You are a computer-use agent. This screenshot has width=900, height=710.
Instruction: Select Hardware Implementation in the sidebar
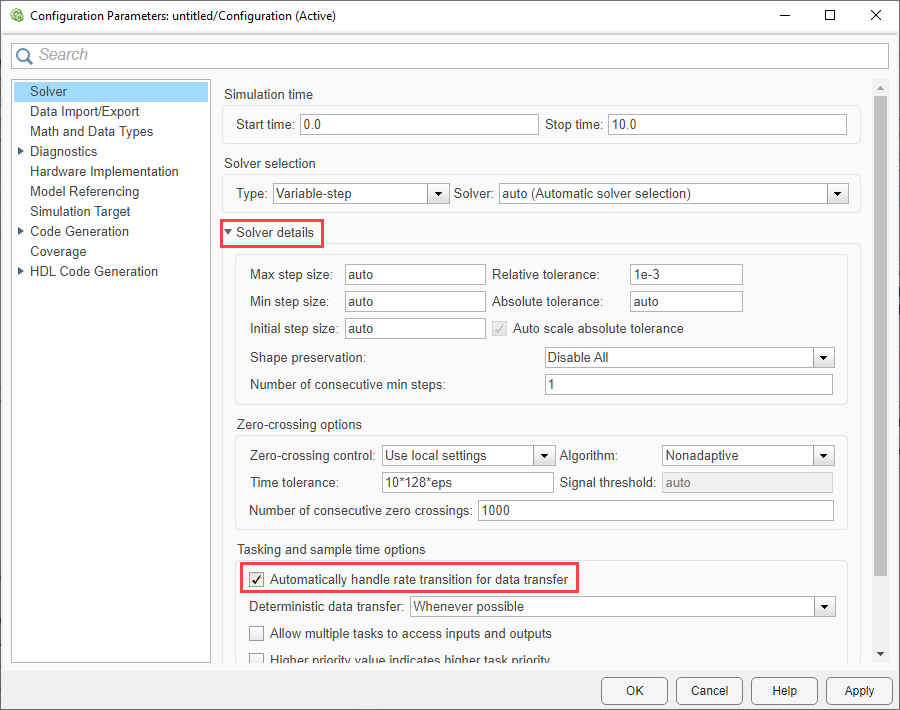point(104,171)
